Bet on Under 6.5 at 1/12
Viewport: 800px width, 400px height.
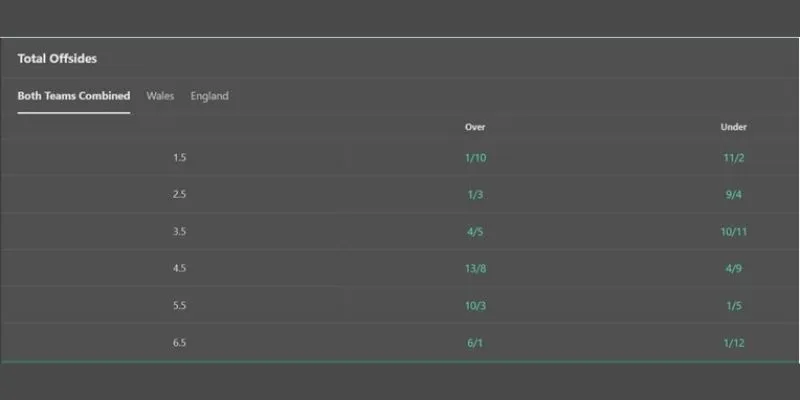[x=733, y=343]
